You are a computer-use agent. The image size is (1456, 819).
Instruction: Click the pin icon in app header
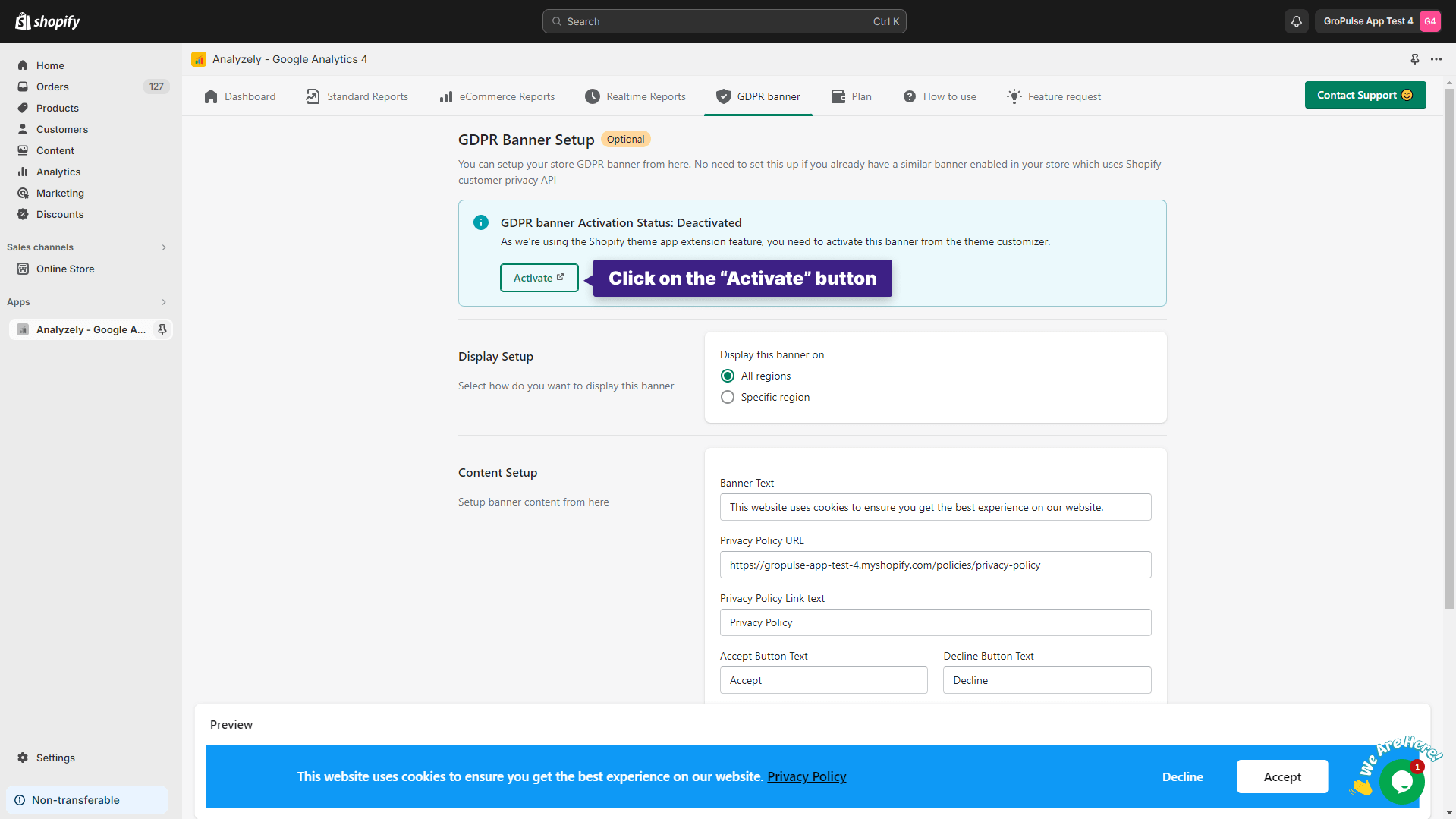(1414, 59)
